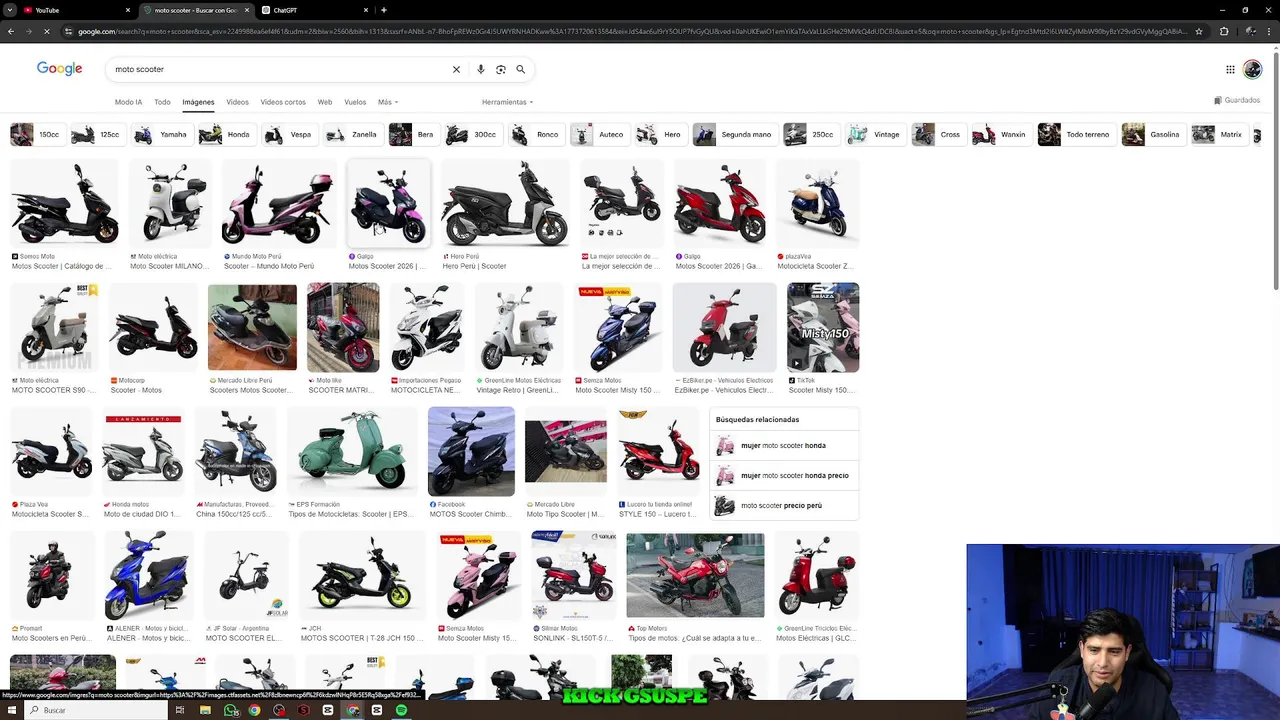Open the Hero Perú black scooter thumbnail

(505, 204)
